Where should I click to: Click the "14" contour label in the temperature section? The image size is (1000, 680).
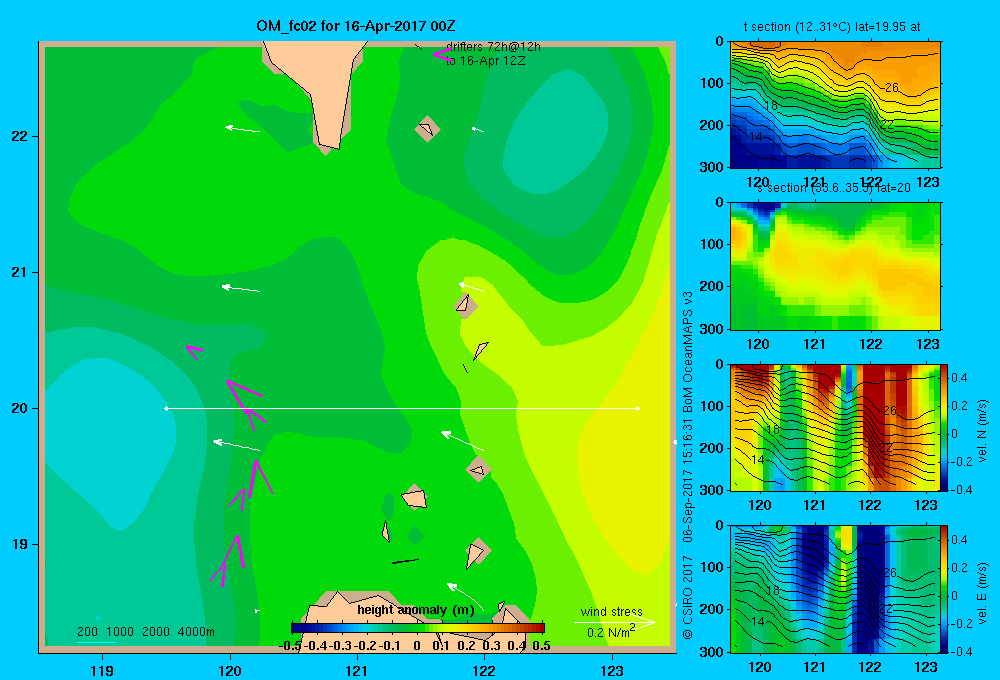(756, 137)
